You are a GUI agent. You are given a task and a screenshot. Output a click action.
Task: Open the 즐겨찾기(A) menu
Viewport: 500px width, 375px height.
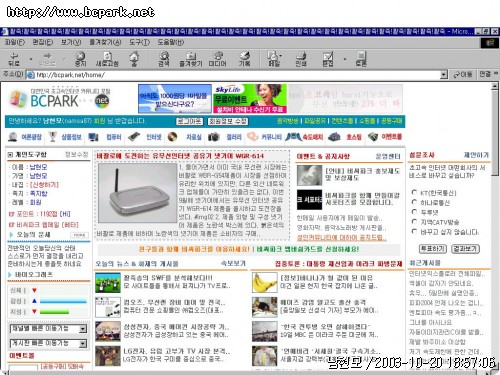pyautogui.click(x=105, y=43)
